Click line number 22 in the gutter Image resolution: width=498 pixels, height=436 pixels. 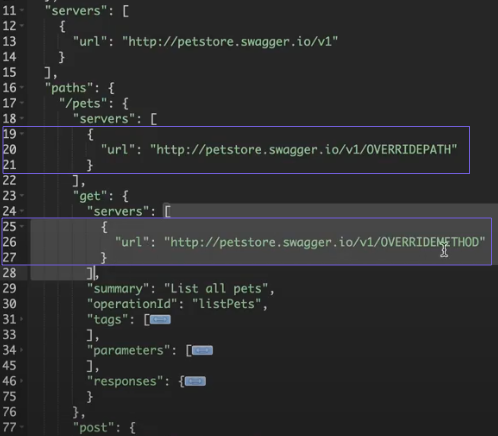pos(9,180)
